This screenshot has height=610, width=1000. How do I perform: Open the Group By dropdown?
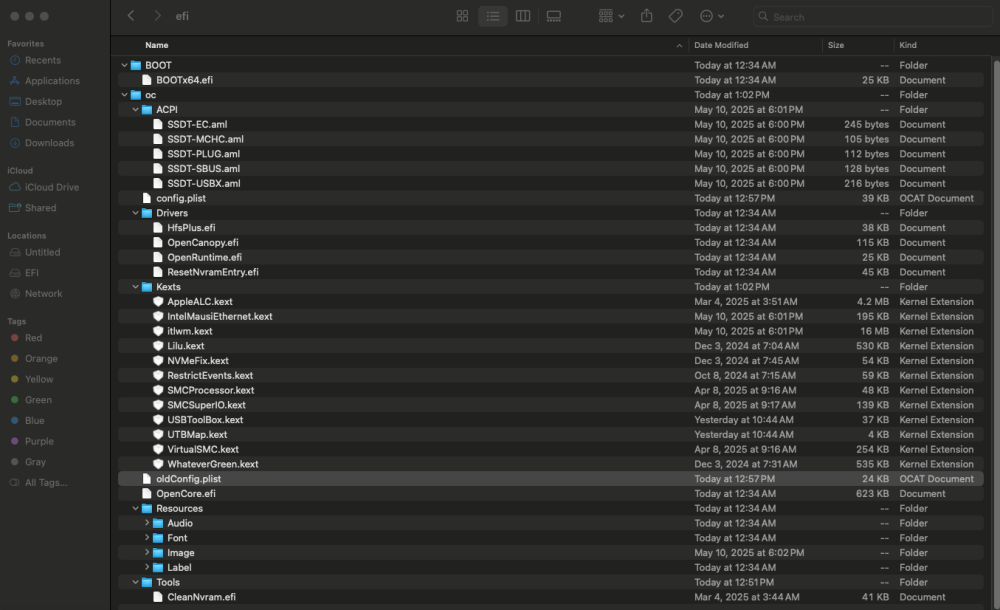point(611,16)
